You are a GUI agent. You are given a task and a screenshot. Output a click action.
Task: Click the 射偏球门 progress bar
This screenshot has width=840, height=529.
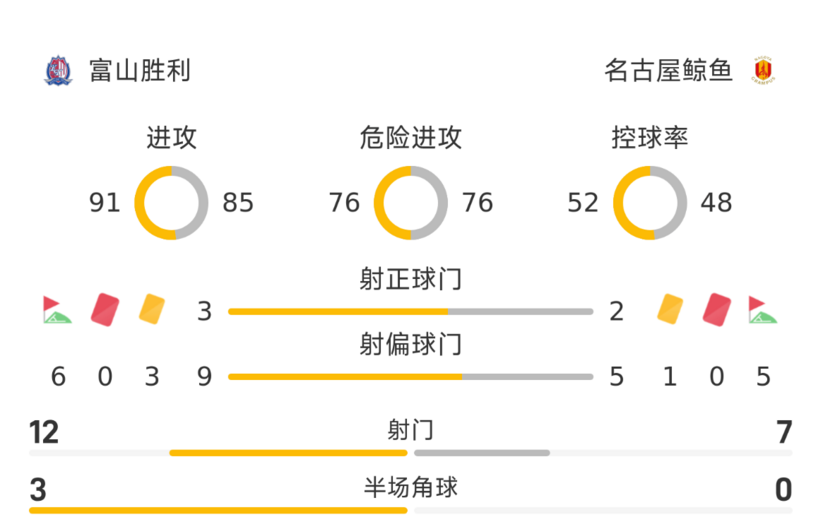pos(411,377)
